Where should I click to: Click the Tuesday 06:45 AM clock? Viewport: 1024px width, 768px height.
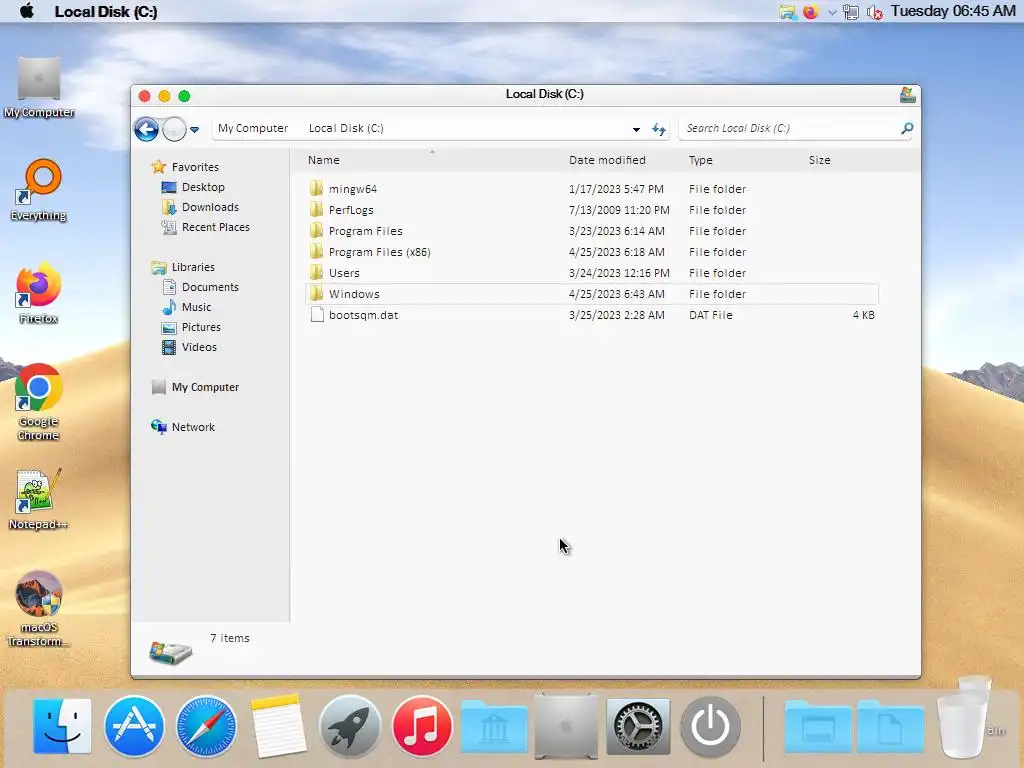tap(953, 11)
